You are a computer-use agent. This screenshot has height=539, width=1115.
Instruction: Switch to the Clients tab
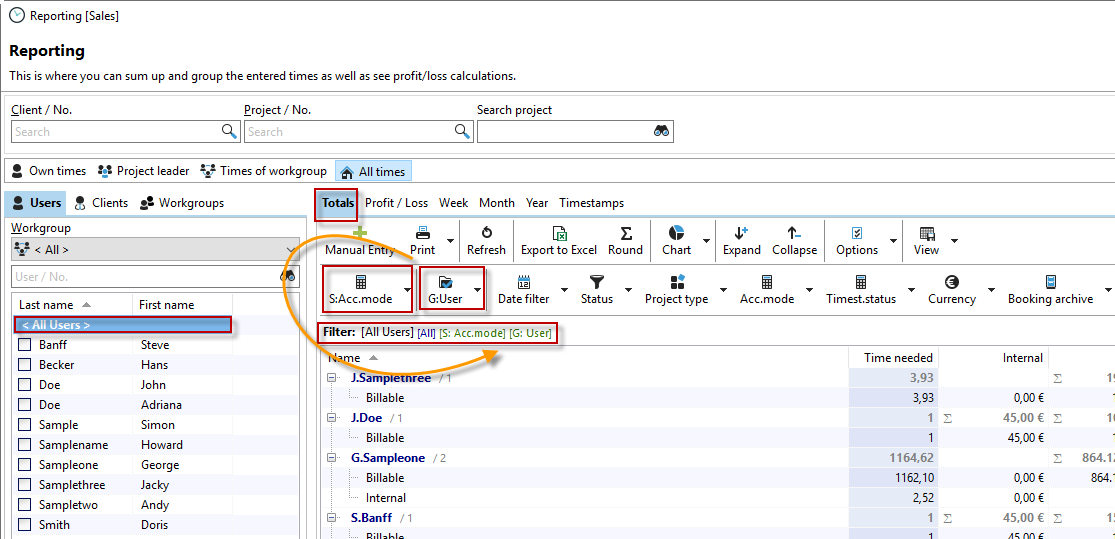pos(100,203)
